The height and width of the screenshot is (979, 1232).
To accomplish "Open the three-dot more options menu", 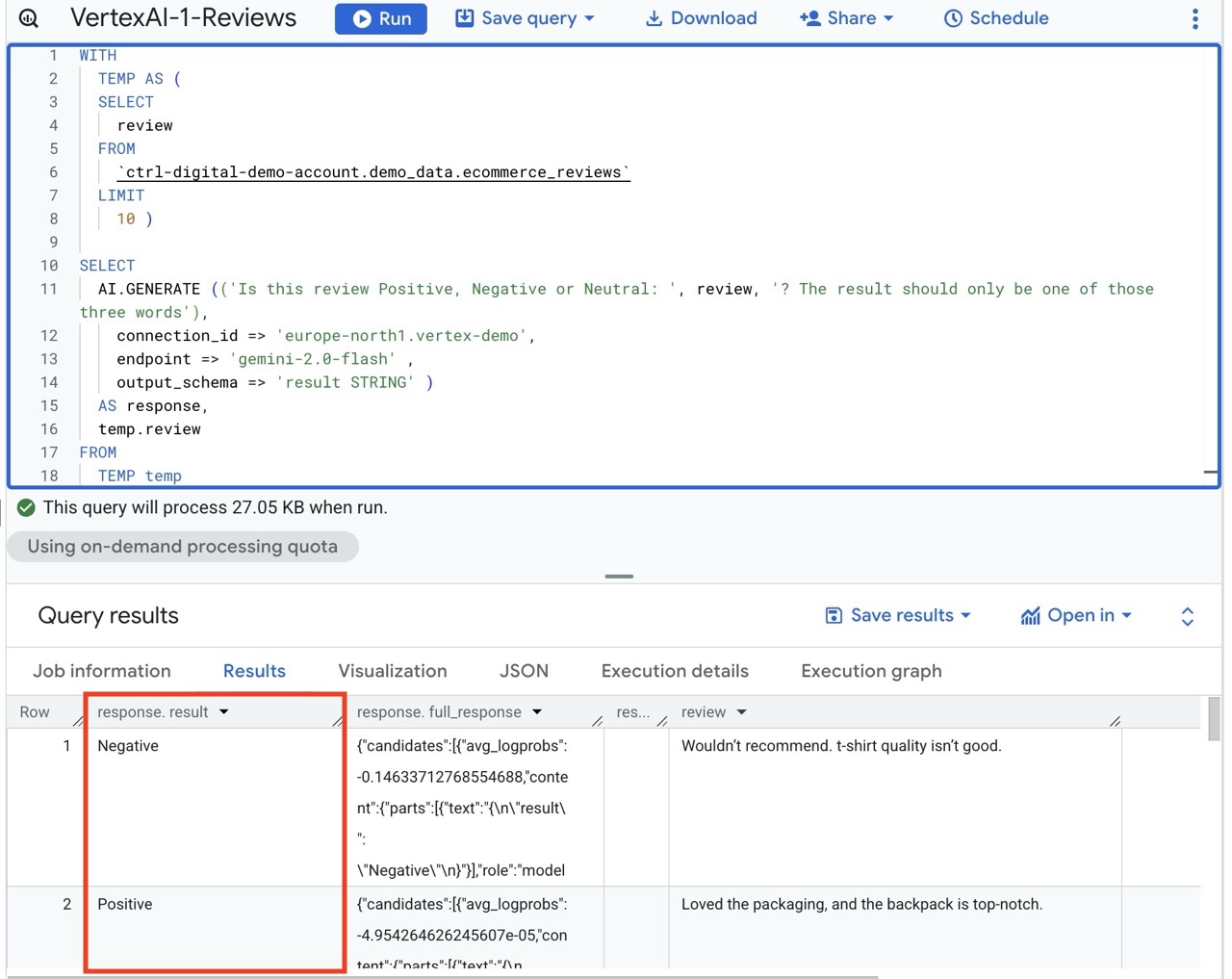I will point(1194,18).
